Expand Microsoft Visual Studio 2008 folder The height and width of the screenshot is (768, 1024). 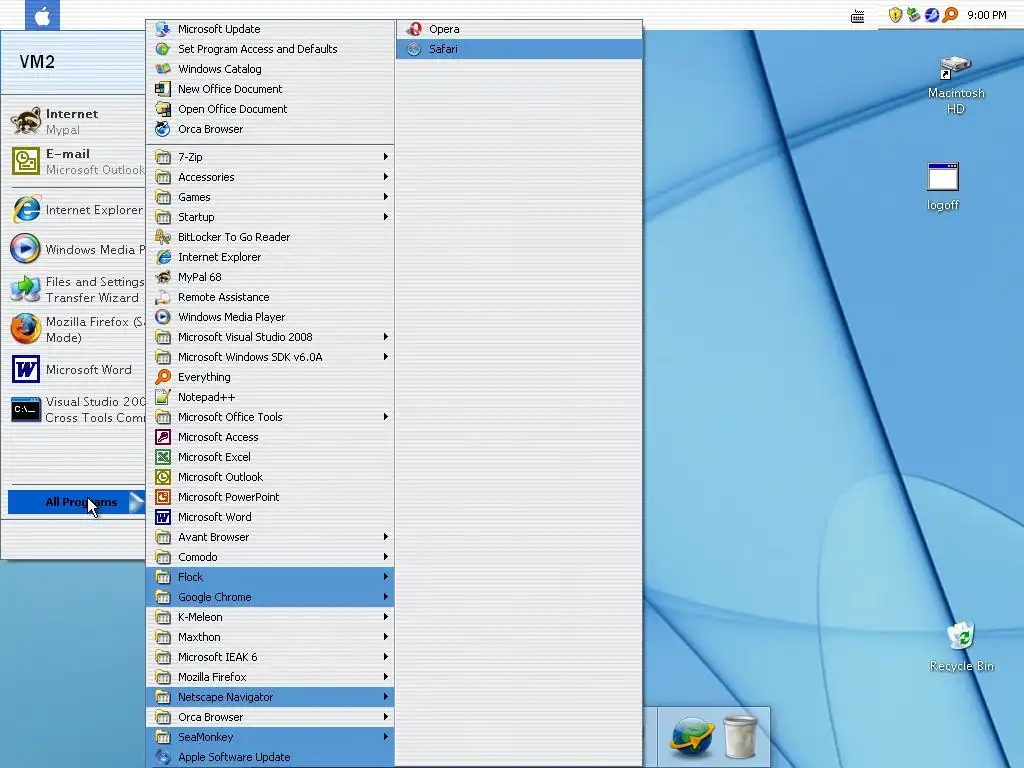coord(270,337)
